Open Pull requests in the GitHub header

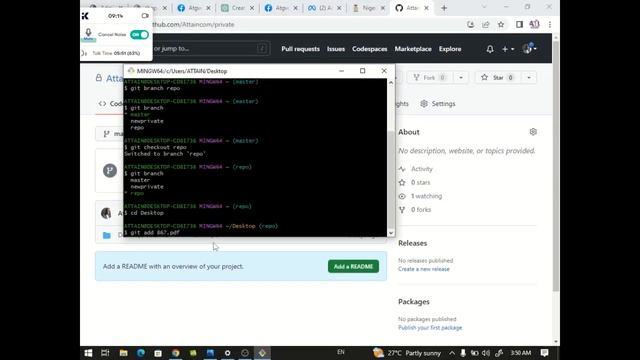pos(300,49)
